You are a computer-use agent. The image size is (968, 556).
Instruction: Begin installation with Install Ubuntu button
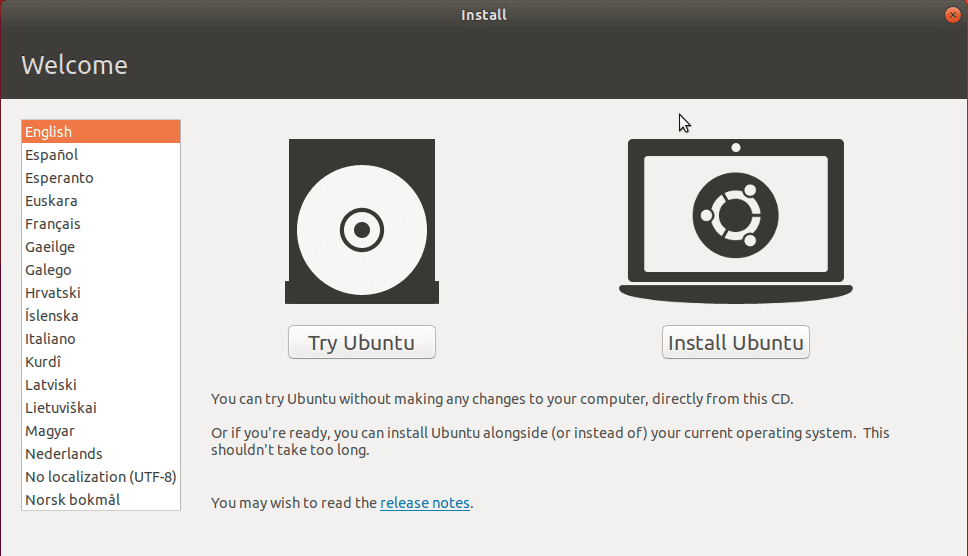point(736,342)
